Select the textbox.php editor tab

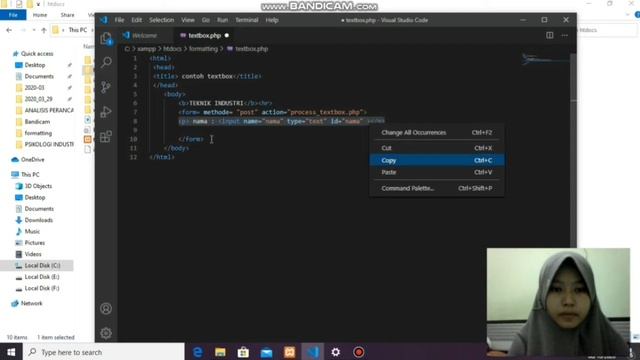coord(204,36)
